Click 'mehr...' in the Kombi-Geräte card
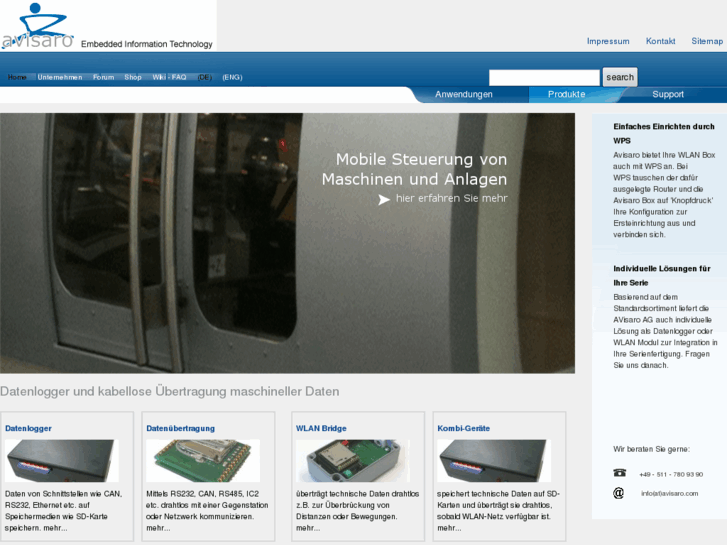The image size is (727, 545). 449,528
